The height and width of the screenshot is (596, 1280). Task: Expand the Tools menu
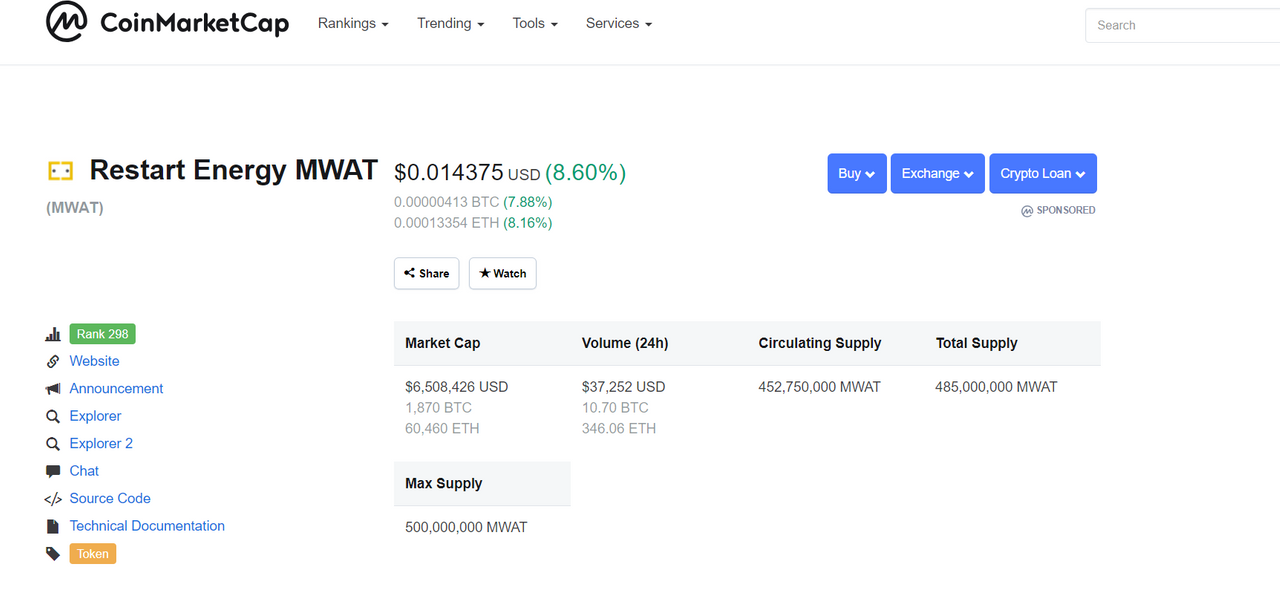coord(535,23)
